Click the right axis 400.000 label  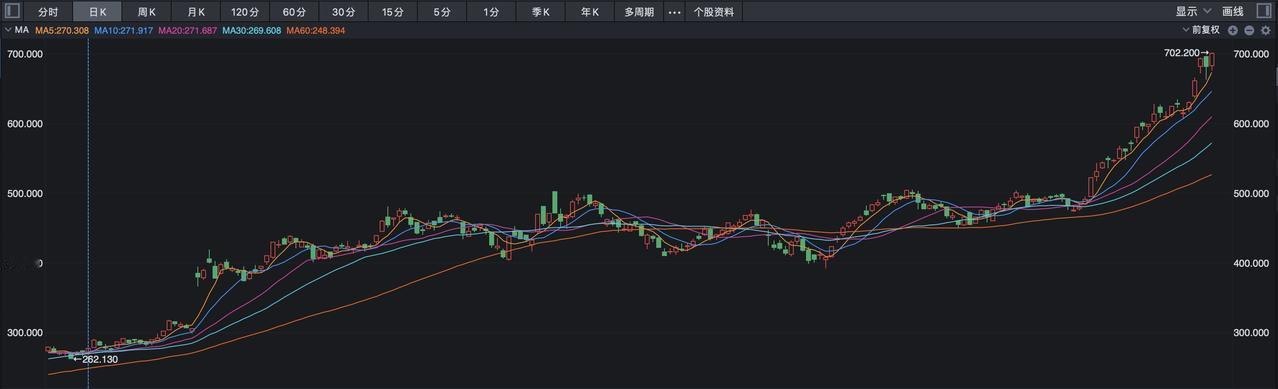[x=1251, y=264]
